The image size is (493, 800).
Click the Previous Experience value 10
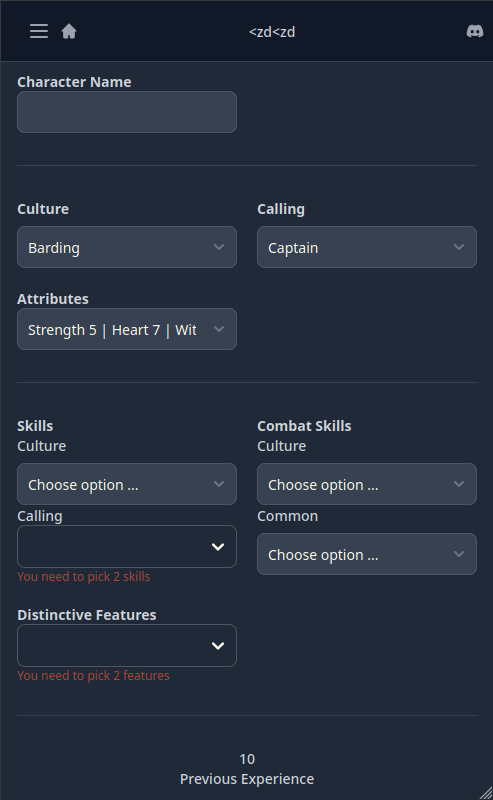tap(247, 759)
